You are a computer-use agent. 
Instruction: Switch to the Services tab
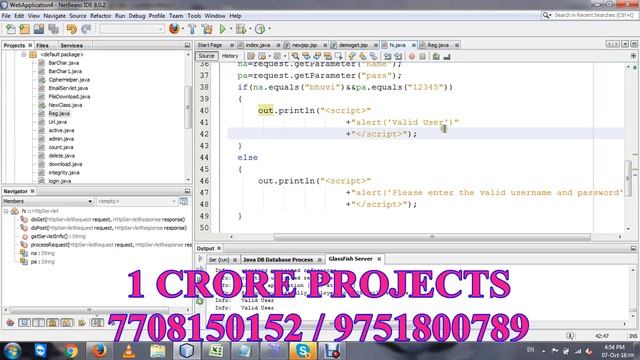(x=71, y=45)
